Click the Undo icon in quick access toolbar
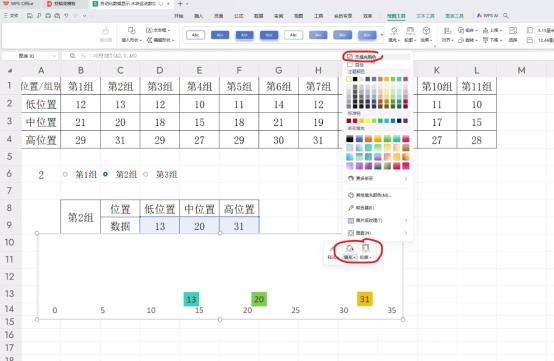554x361 pixels. pos(66,16)
